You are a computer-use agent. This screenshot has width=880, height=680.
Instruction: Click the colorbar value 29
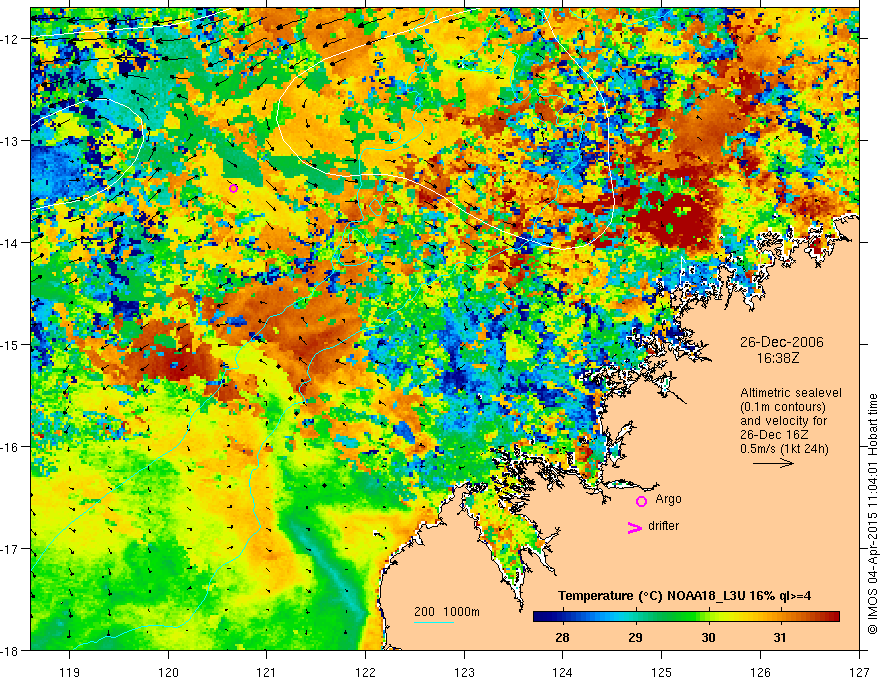pos(635,637)
